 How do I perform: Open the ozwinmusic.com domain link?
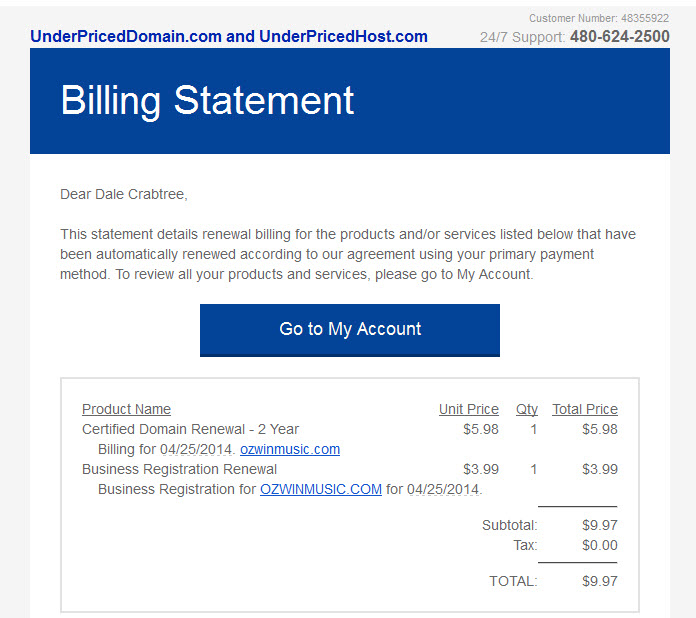point(290,449)
